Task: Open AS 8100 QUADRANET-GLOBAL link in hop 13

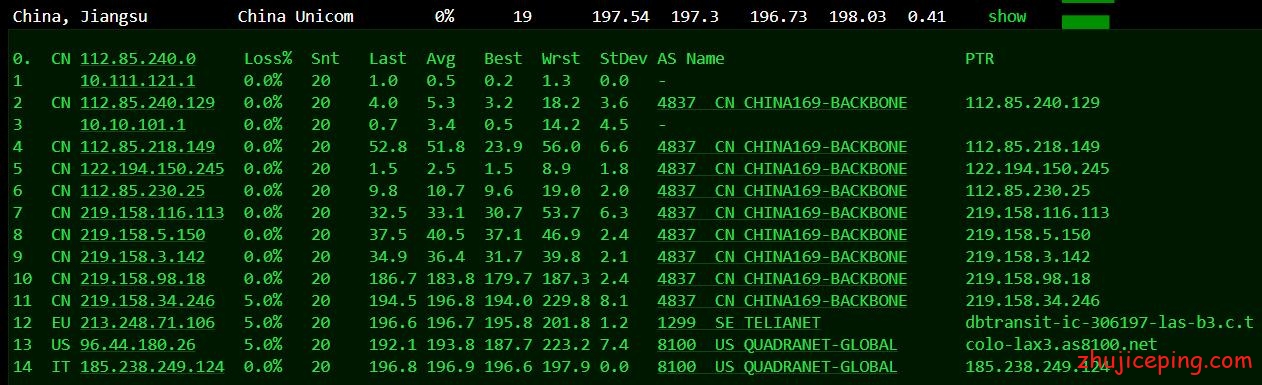Action: pos(777,345)
